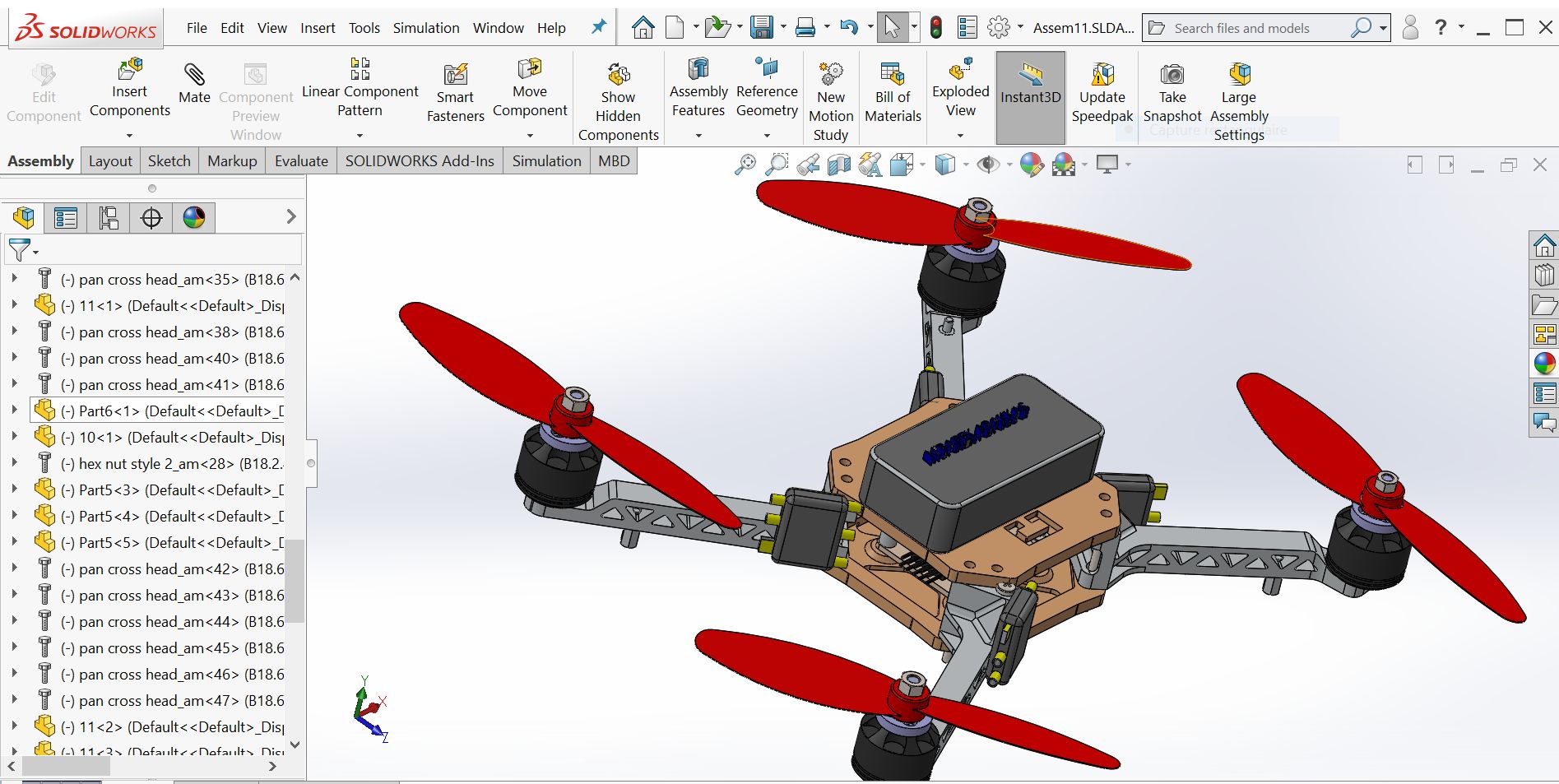Expand the FeatureManager tabs chevron

click(x=290, y=216)
